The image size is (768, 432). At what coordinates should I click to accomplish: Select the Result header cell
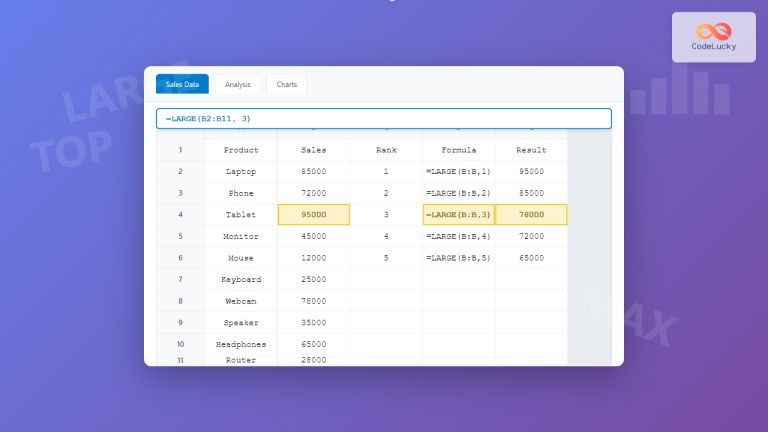pos(531,150)
